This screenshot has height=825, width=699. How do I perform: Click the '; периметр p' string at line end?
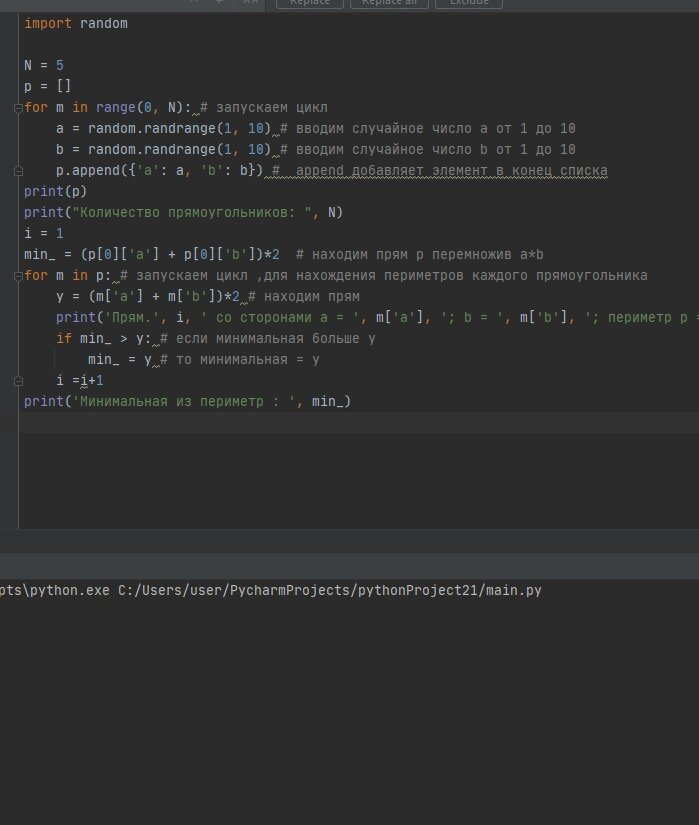641,318
